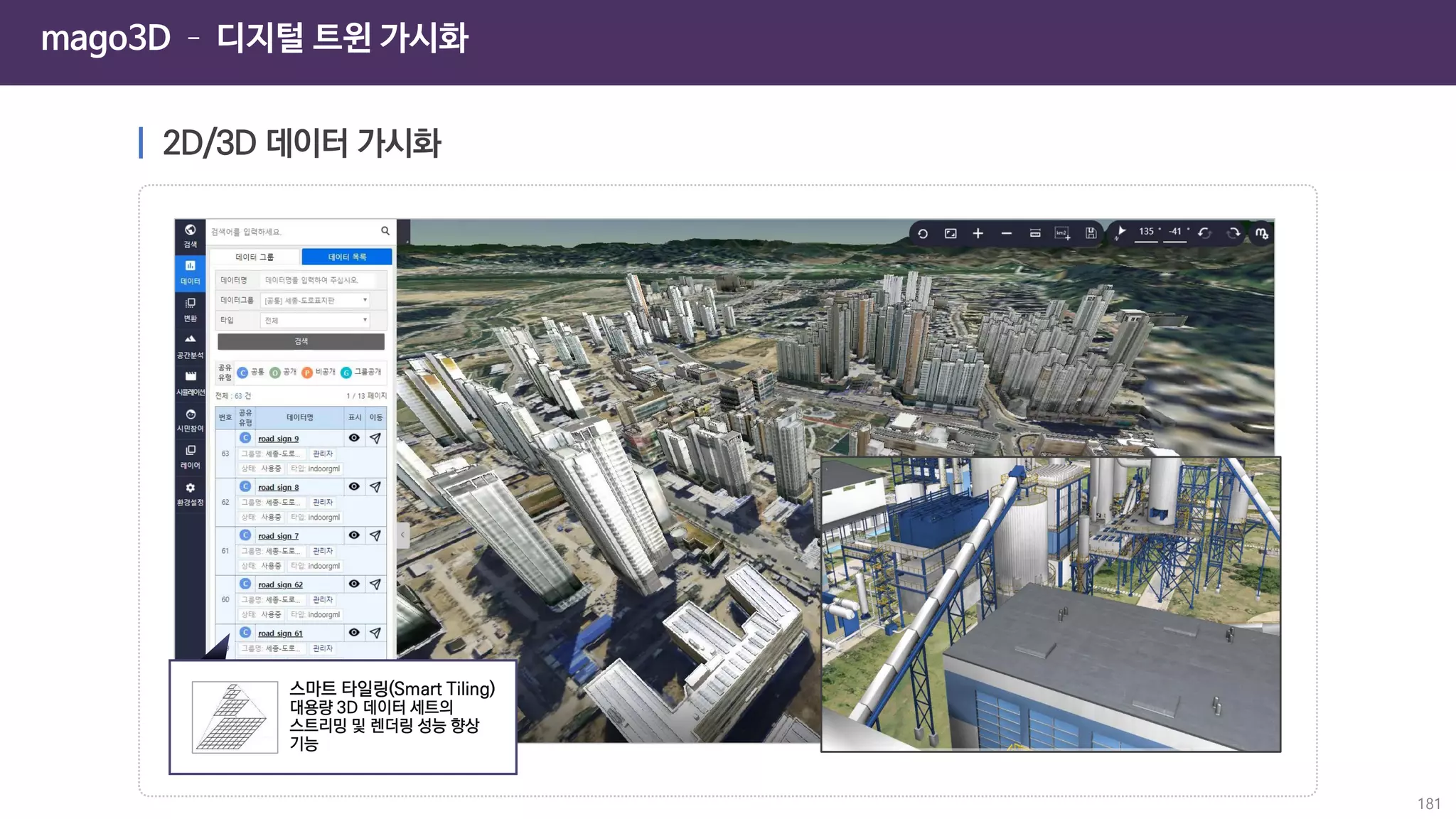Viewport: 1456px width, 819px height.
Task: Click the 이동 column header
Action: click(376, 417)
